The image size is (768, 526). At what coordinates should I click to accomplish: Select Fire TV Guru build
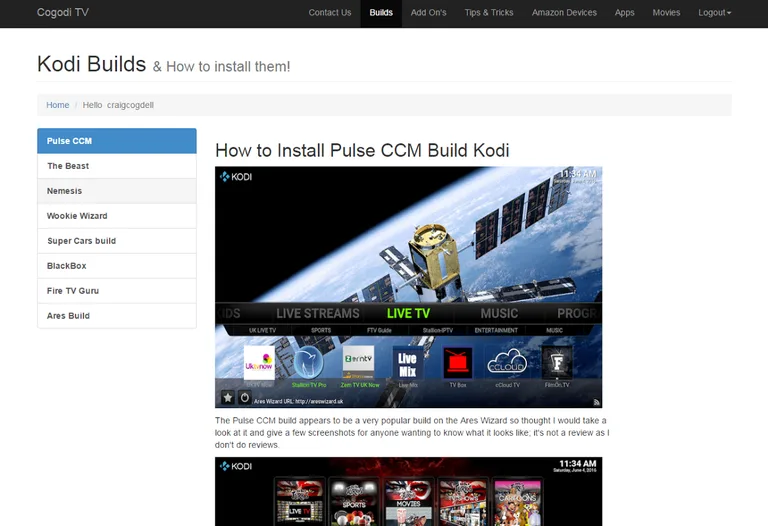[x=117, y=291]
